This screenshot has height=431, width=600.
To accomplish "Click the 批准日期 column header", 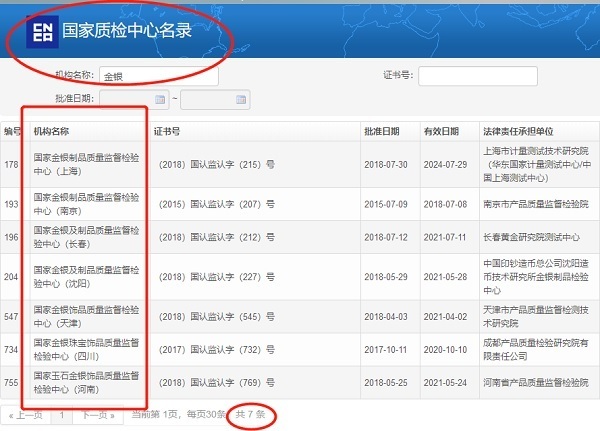I will tap(382, 132).
